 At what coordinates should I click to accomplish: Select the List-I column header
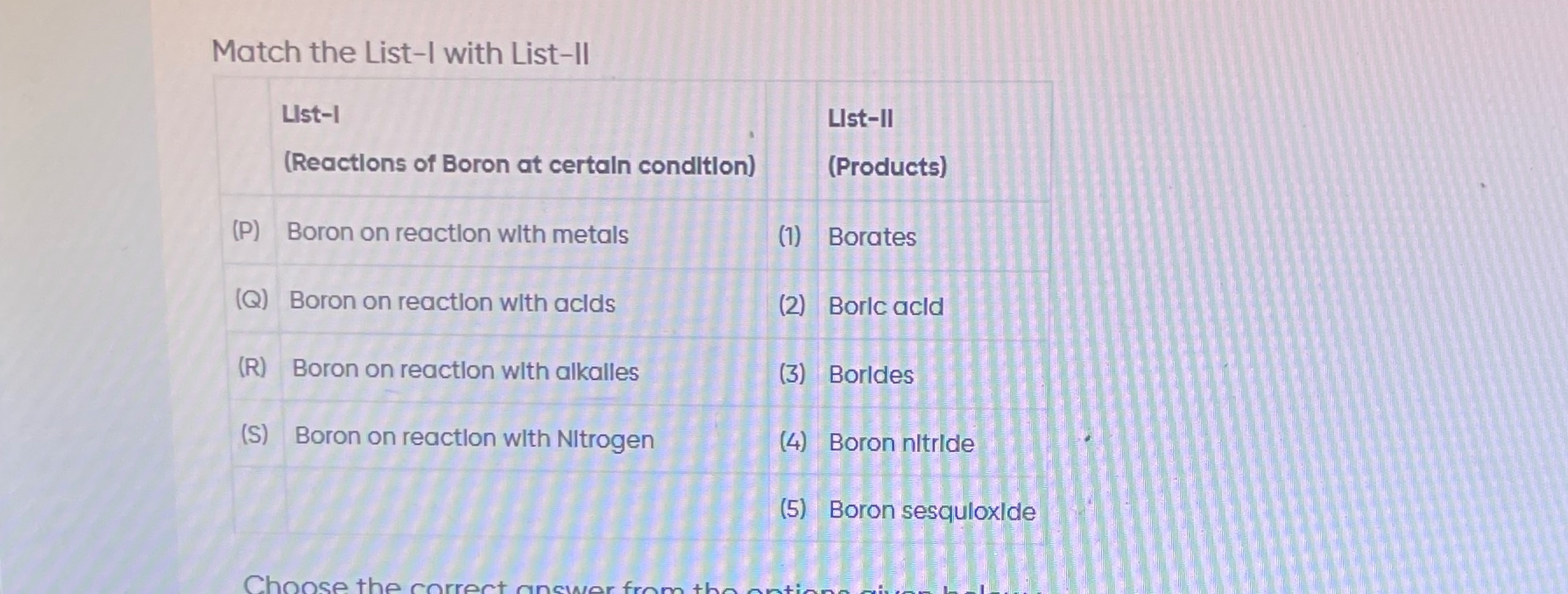pos(311,114)
